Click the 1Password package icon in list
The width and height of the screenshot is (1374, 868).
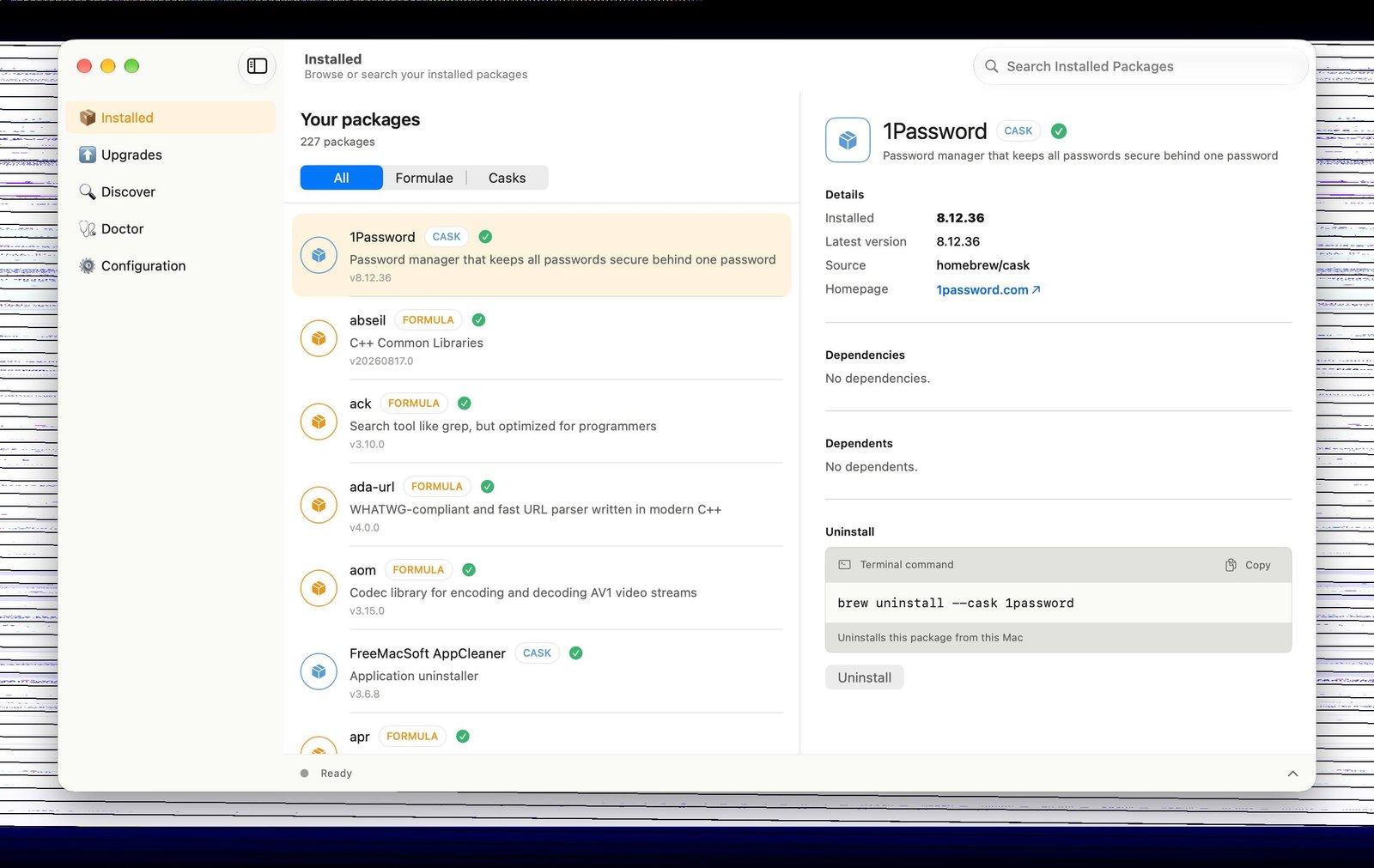coord(319,255)
